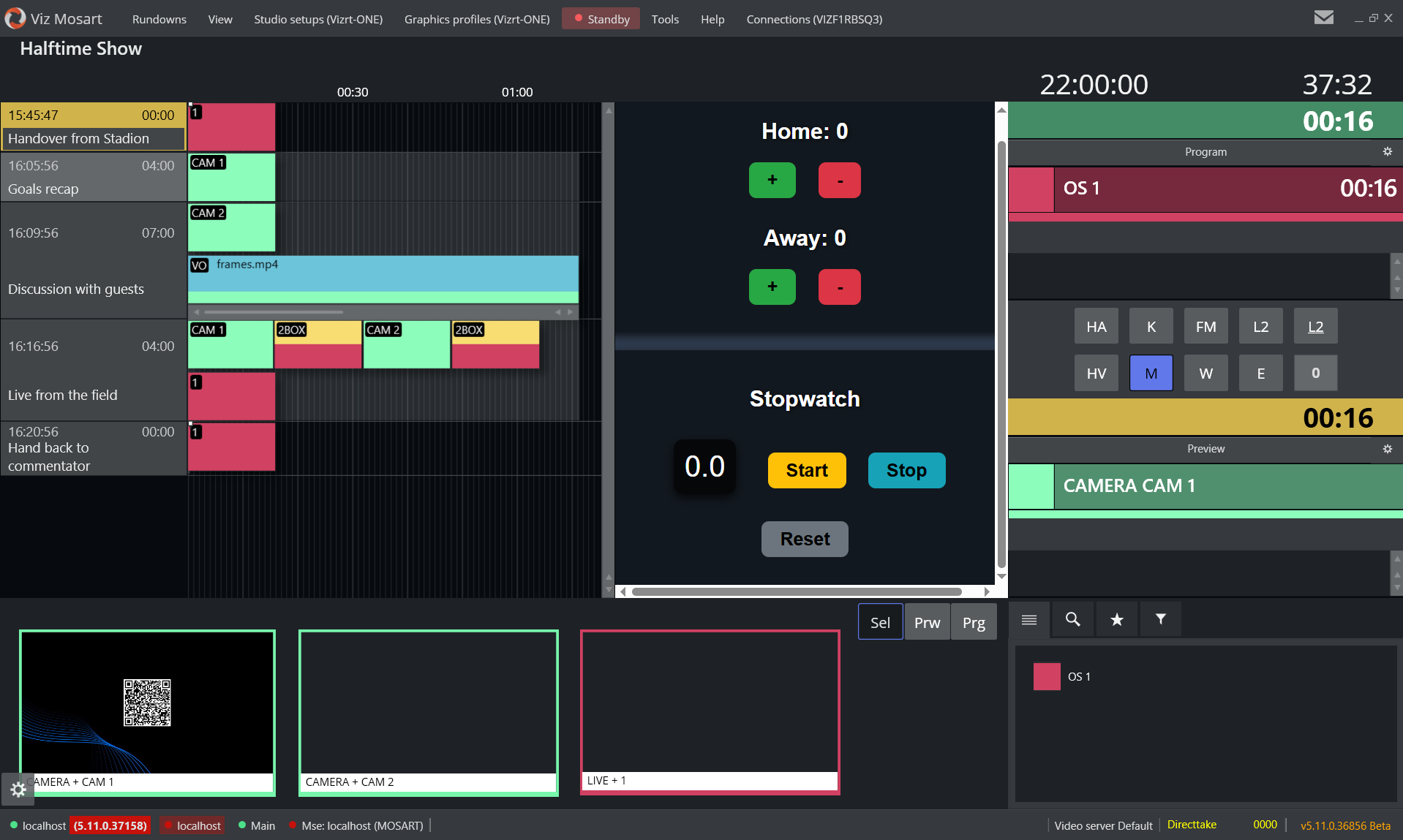
Task: Show favorites with the star icon
Action: [x=1116, y=620]
